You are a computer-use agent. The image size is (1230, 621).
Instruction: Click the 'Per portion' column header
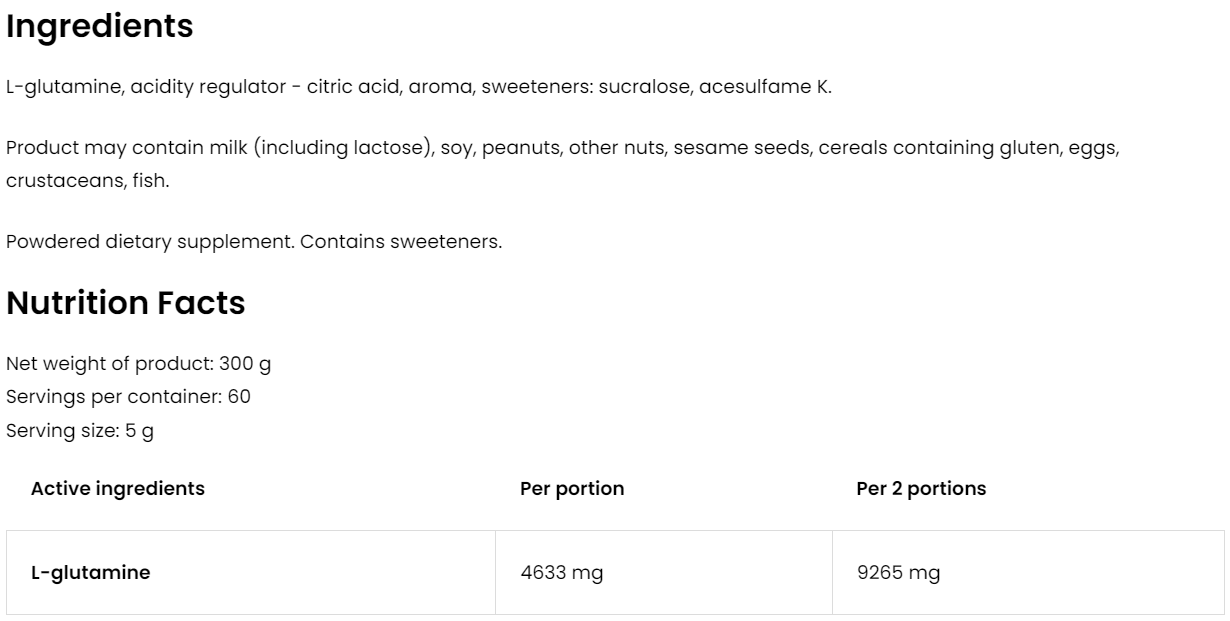coord(572,489)
